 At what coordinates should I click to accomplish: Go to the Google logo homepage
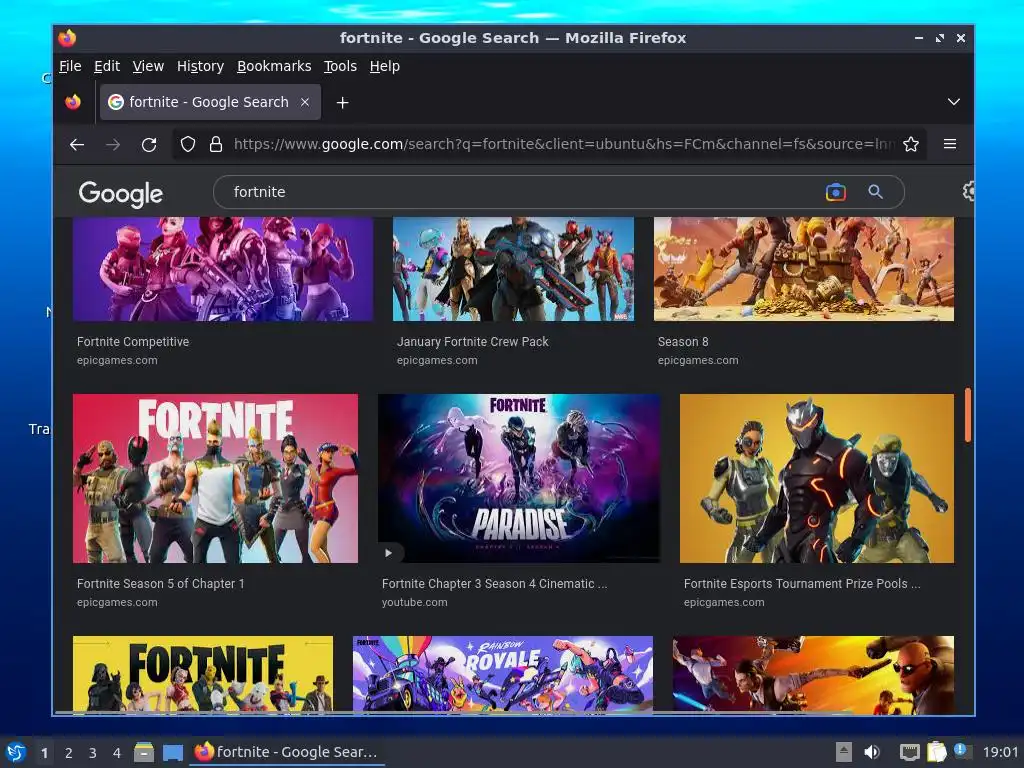pos(121,194)
